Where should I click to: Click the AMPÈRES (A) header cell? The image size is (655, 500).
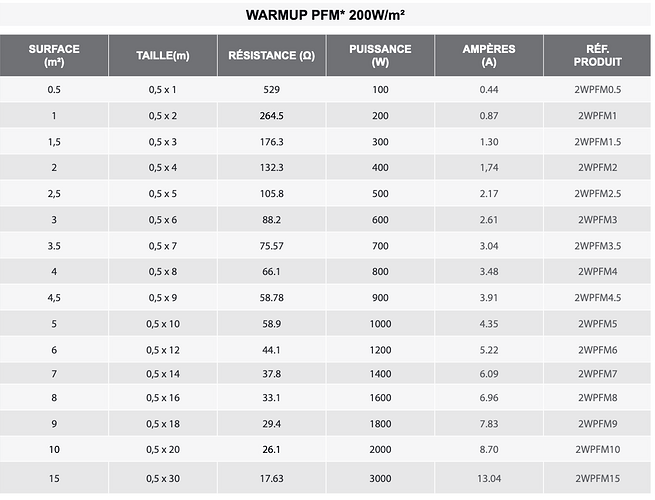point(489,56)
